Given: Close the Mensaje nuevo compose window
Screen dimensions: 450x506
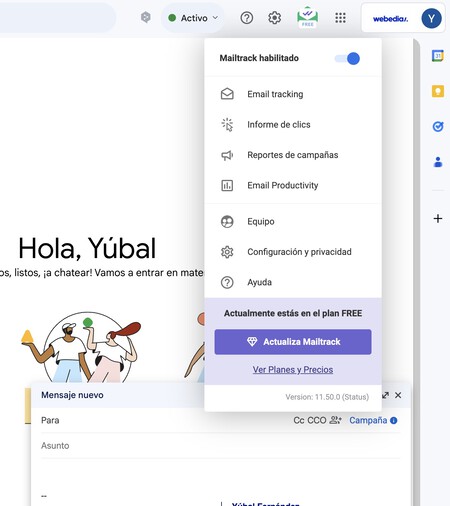Looking at the screenshot, I should 398,395.
